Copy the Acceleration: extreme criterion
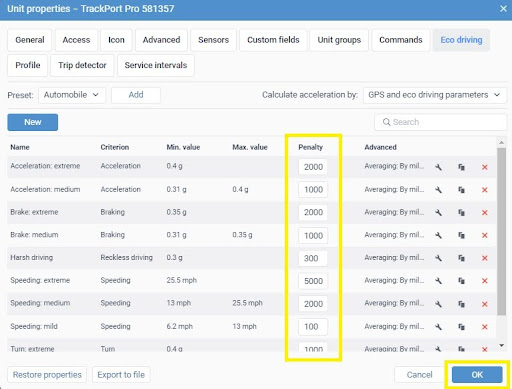 coord(461,167)
